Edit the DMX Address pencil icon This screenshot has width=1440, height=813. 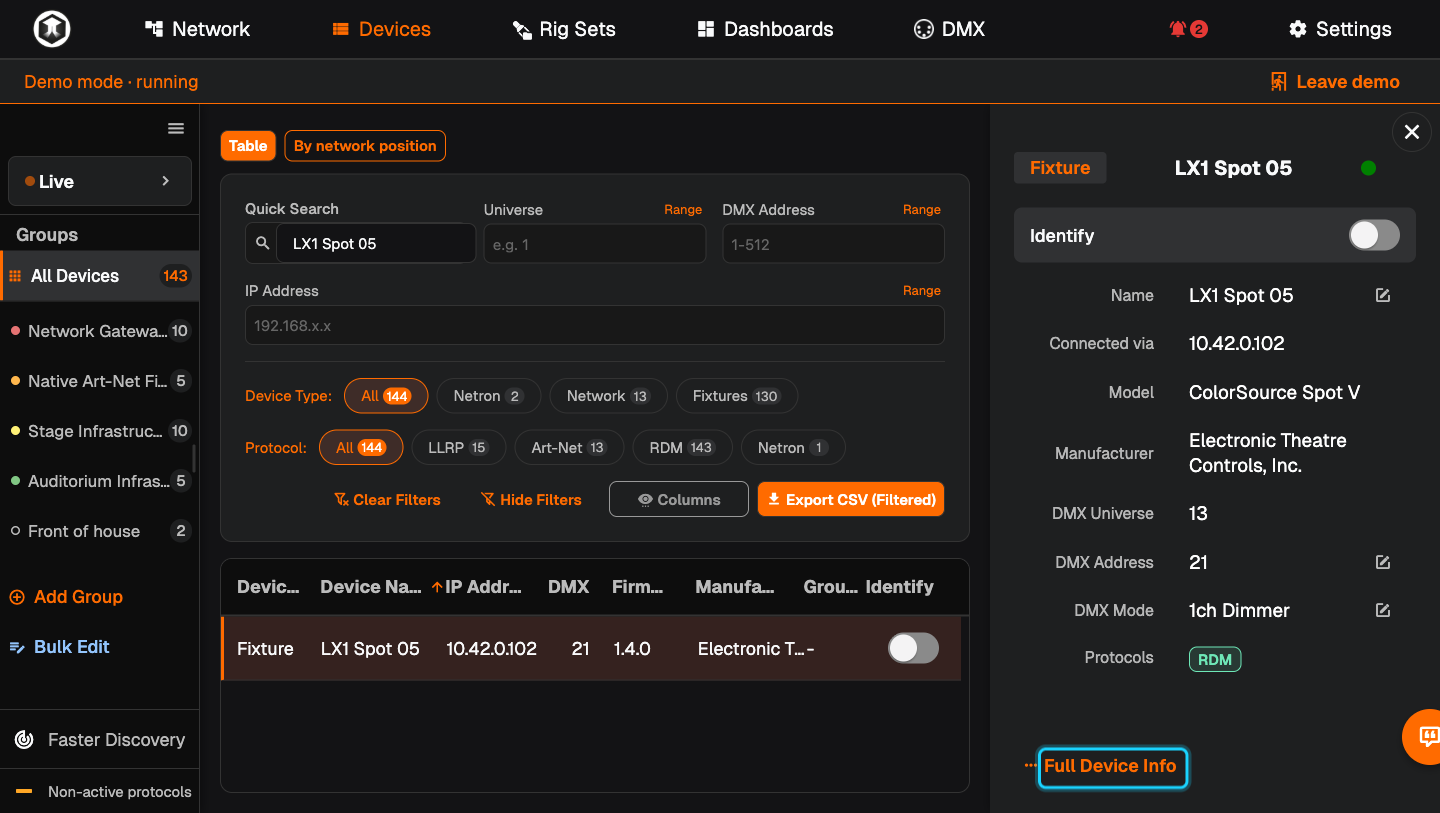1383,562
